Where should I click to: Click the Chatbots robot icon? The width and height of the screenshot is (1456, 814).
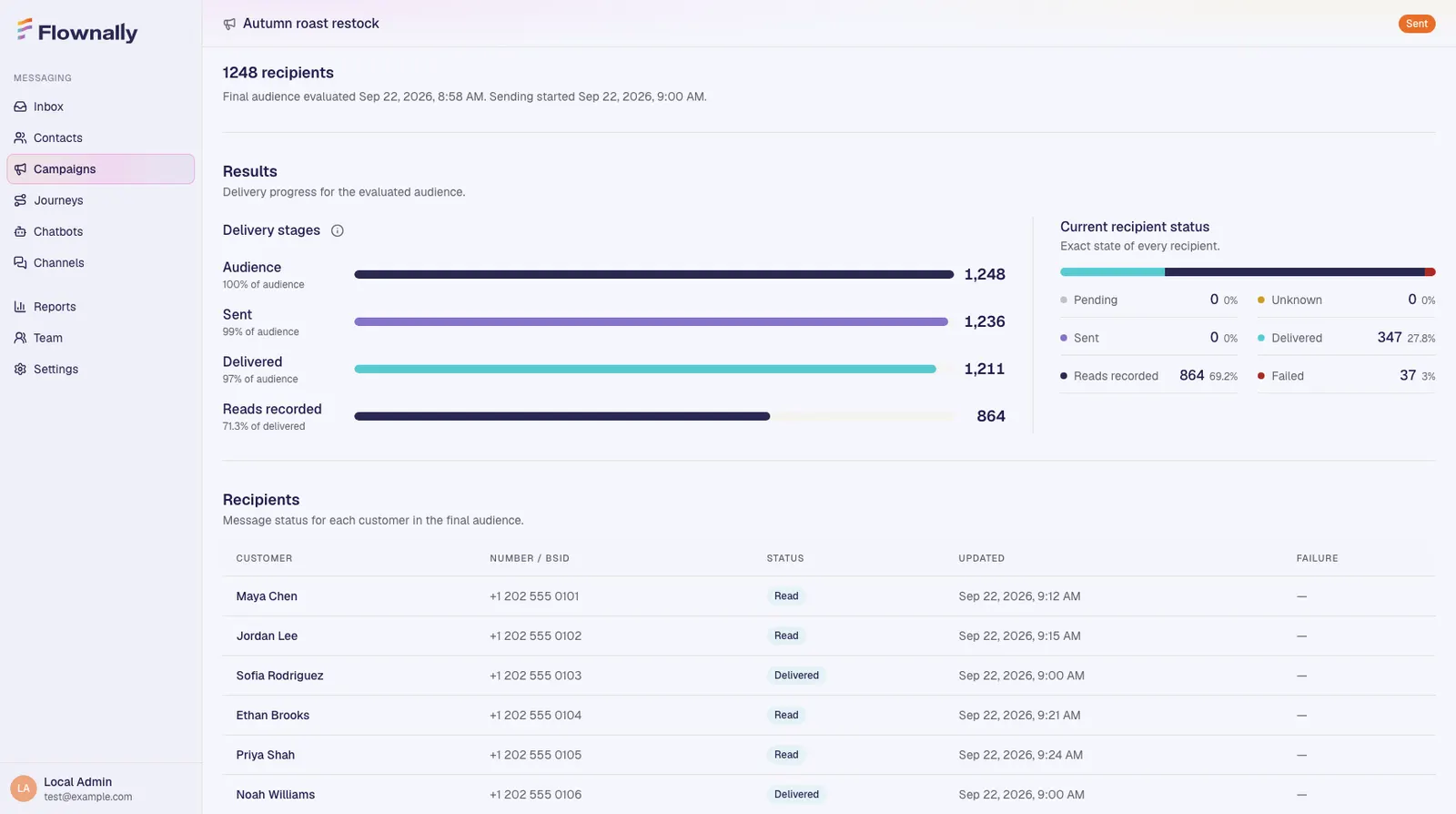20,231
